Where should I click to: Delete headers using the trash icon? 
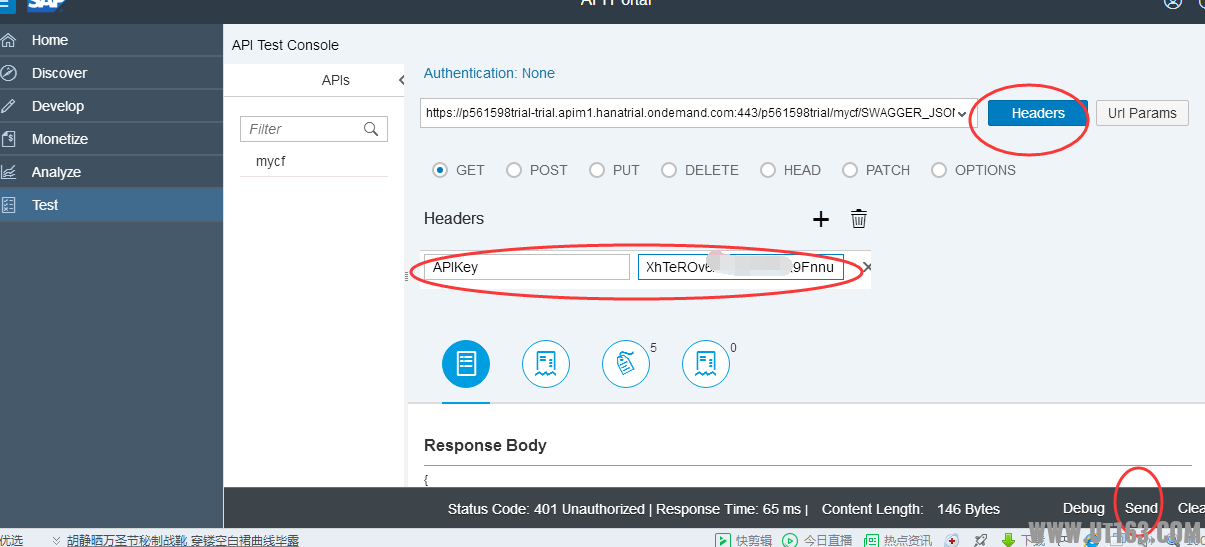tap(858, 219)
